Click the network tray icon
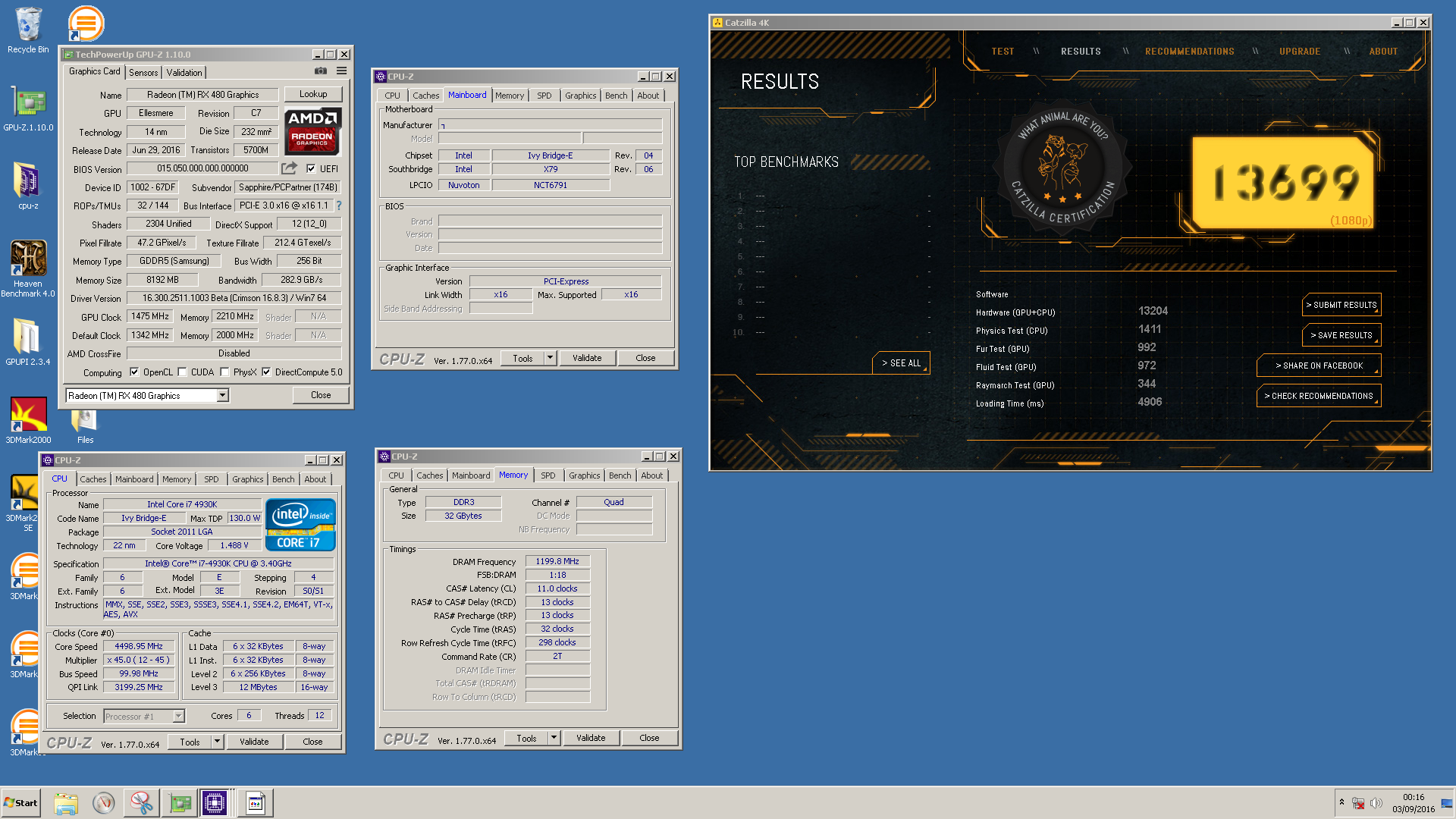This screenshot has height=819, width=1456. pyautogui.click(x=1358, y=803)
